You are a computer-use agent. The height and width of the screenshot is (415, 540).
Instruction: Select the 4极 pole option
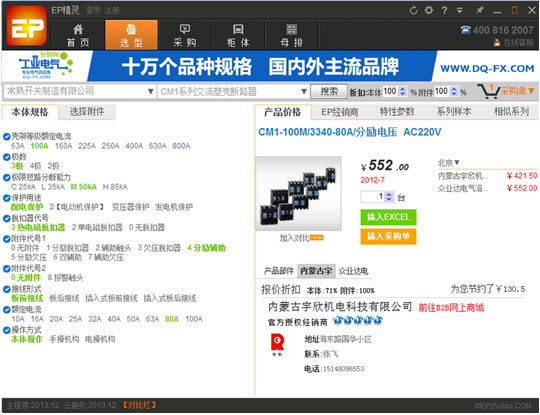coord(35,166)
